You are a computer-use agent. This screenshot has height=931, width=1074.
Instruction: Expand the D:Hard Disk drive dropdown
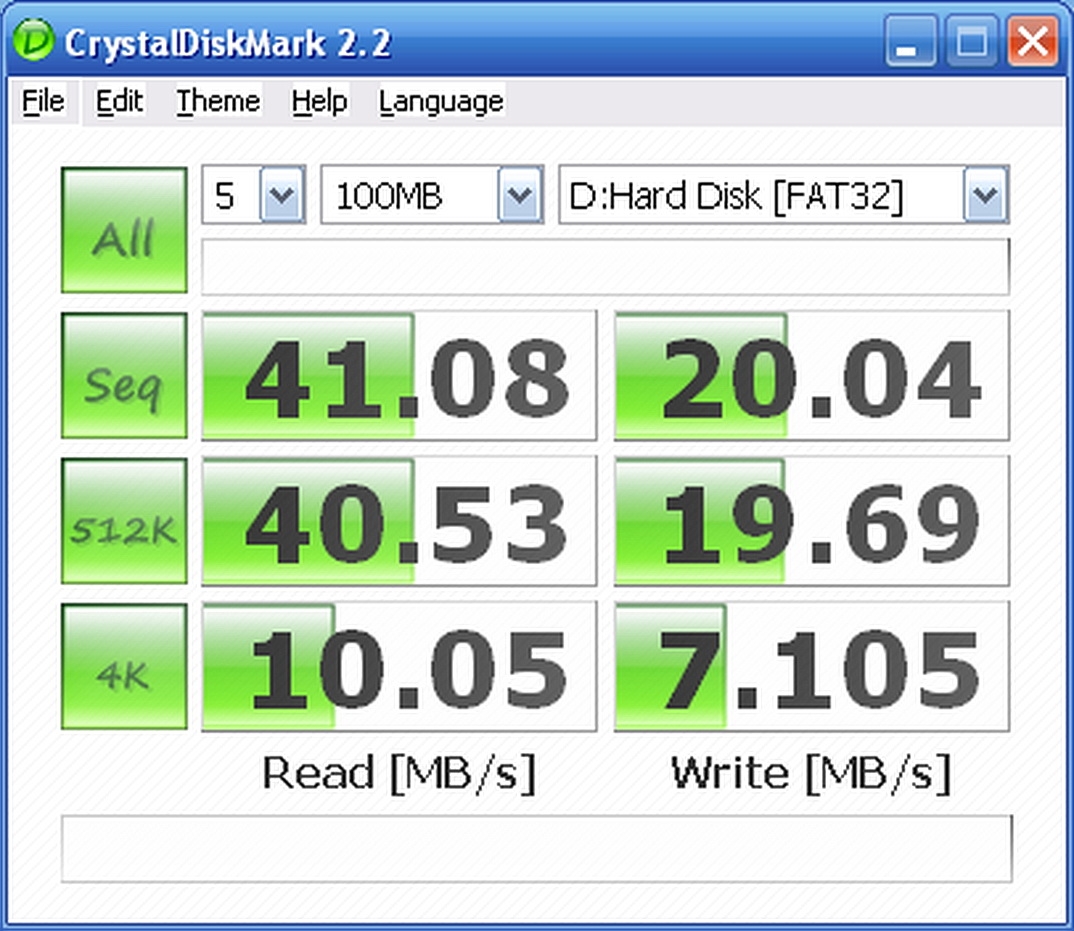(986, 195)
